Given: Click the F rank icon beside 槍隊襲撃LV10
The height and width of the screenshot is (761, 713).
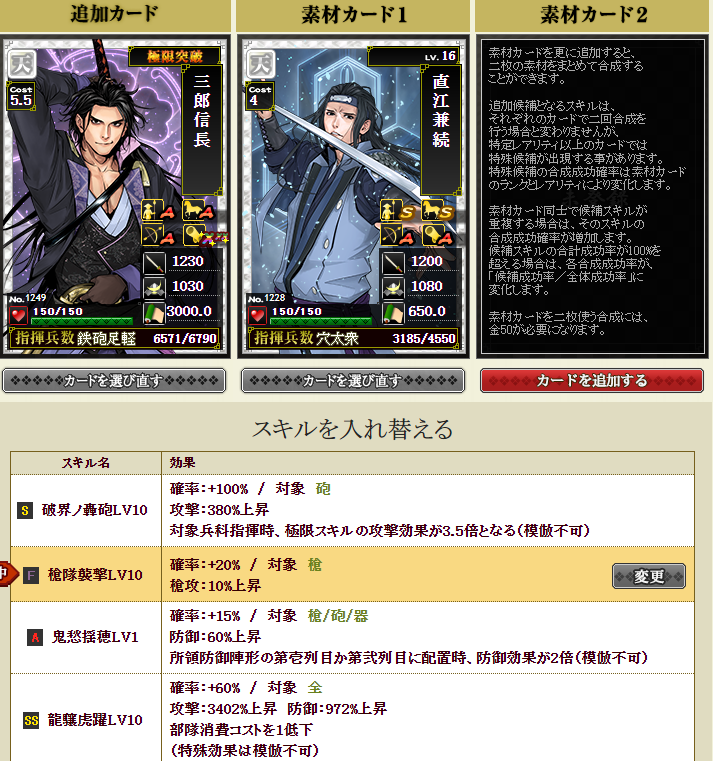Looking at the screenshot, I should (x=31, y=576).
